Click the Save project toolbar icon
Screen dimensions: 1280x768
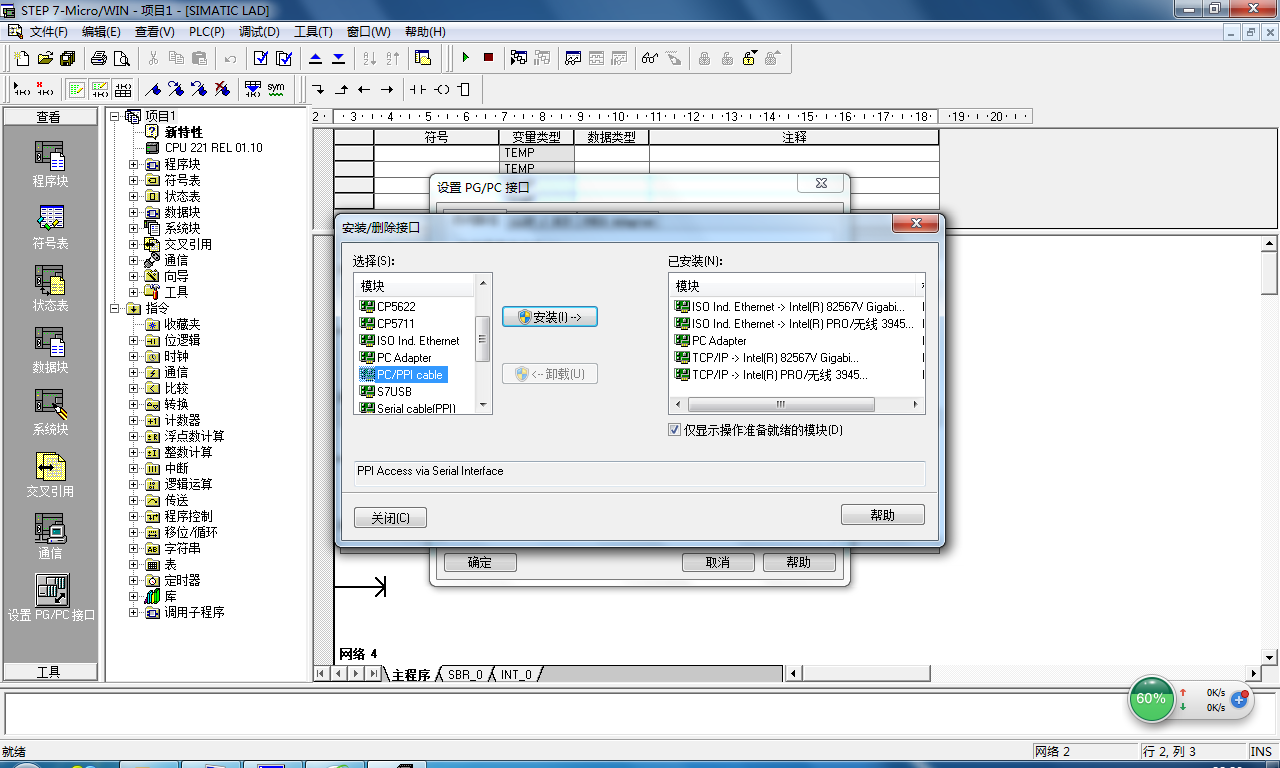tap(67, 58)
